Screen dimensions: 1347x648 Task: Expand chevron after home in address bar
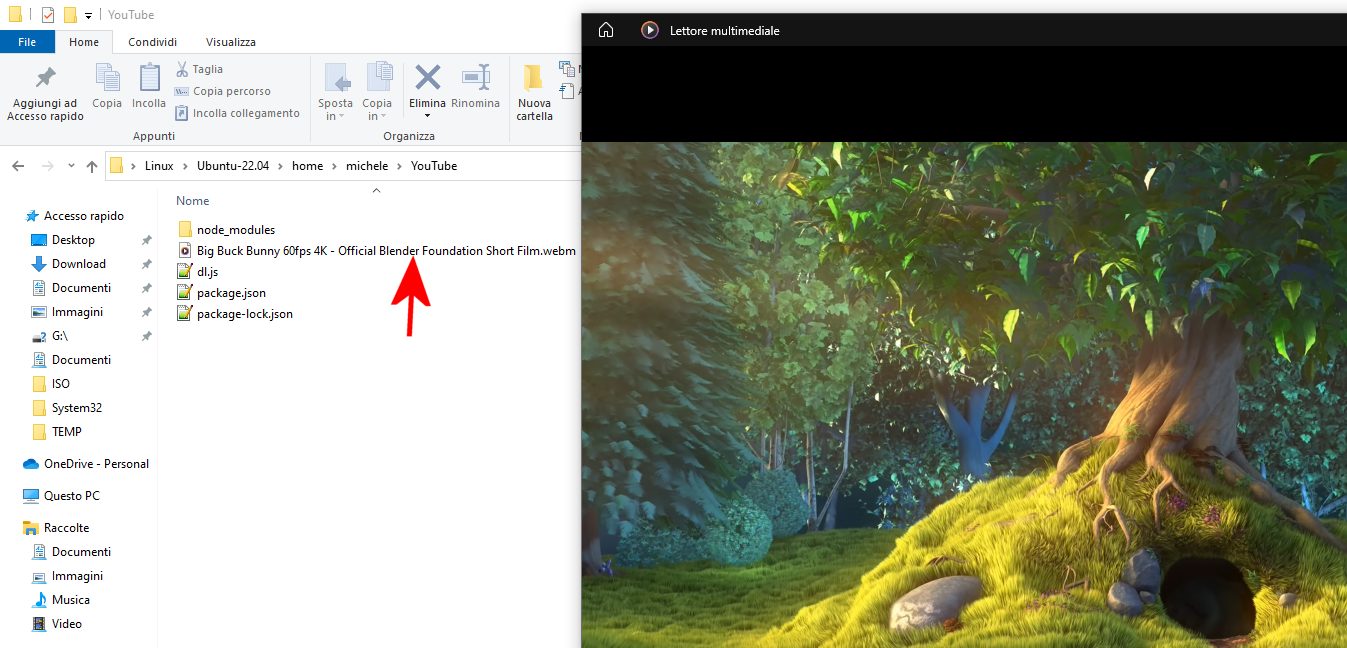[335, 166]
